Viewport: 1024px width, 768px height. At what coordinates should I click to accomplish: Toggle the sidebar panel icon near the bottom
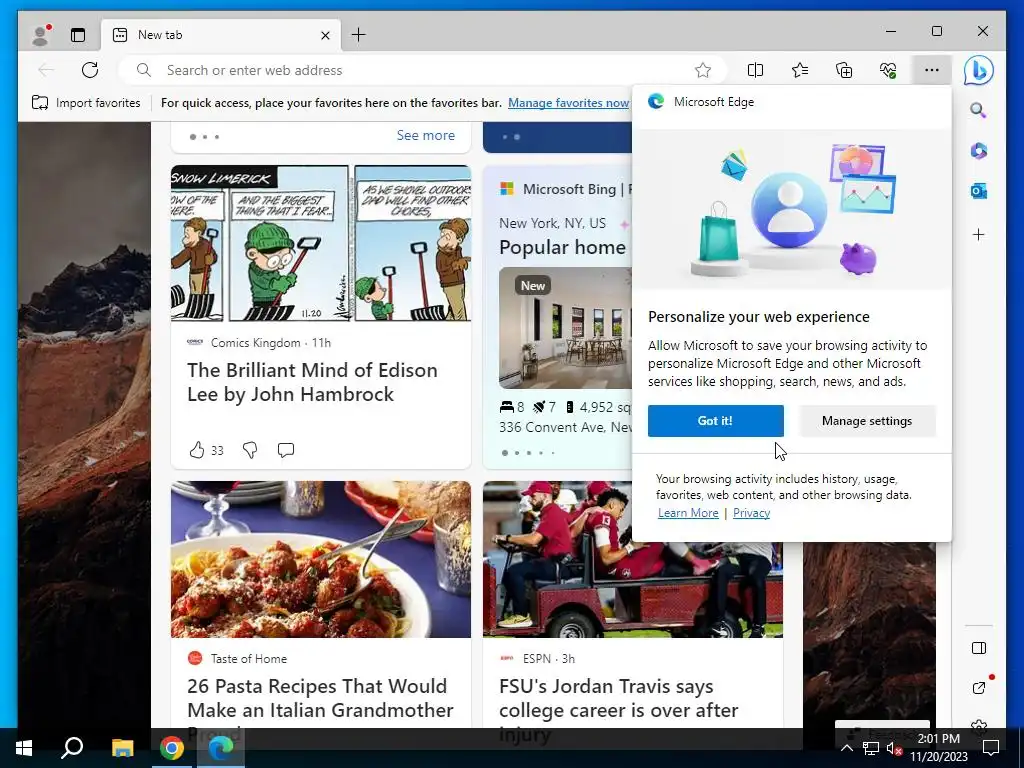point(978,648)
